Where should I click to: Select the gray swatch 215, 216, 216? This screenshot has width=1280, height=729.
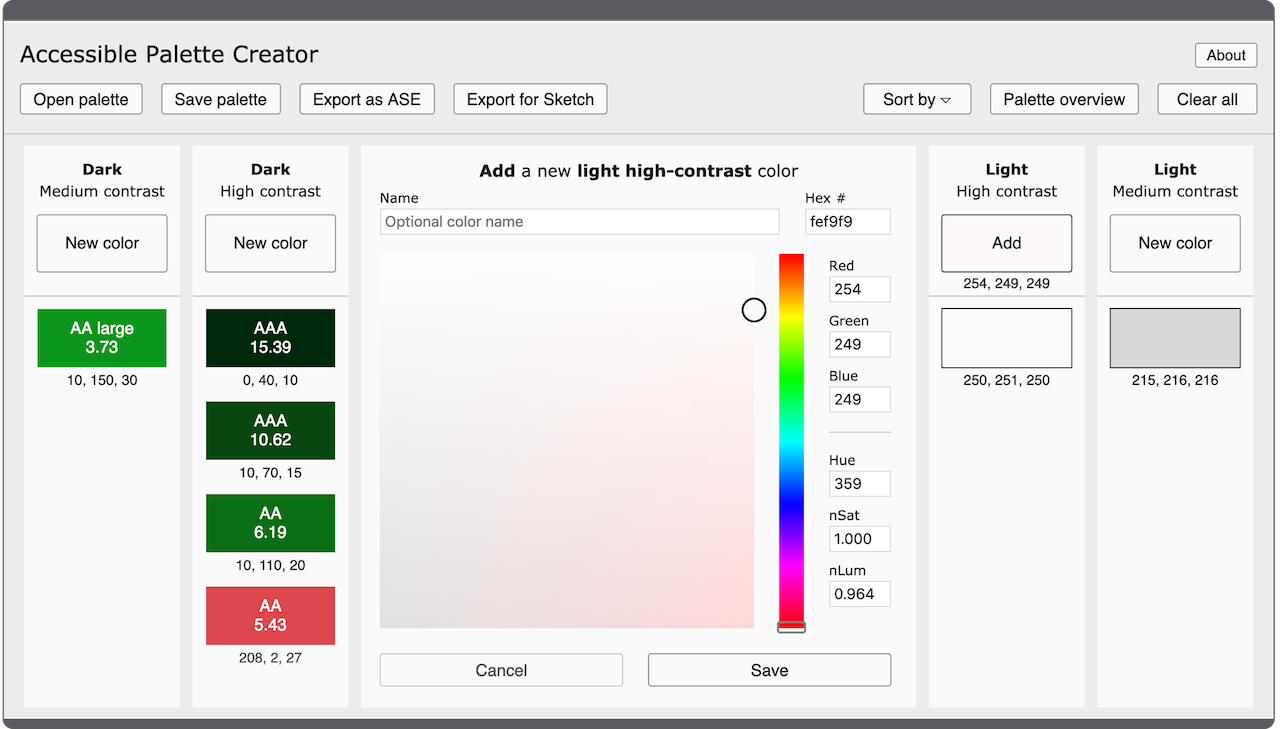1175,338
